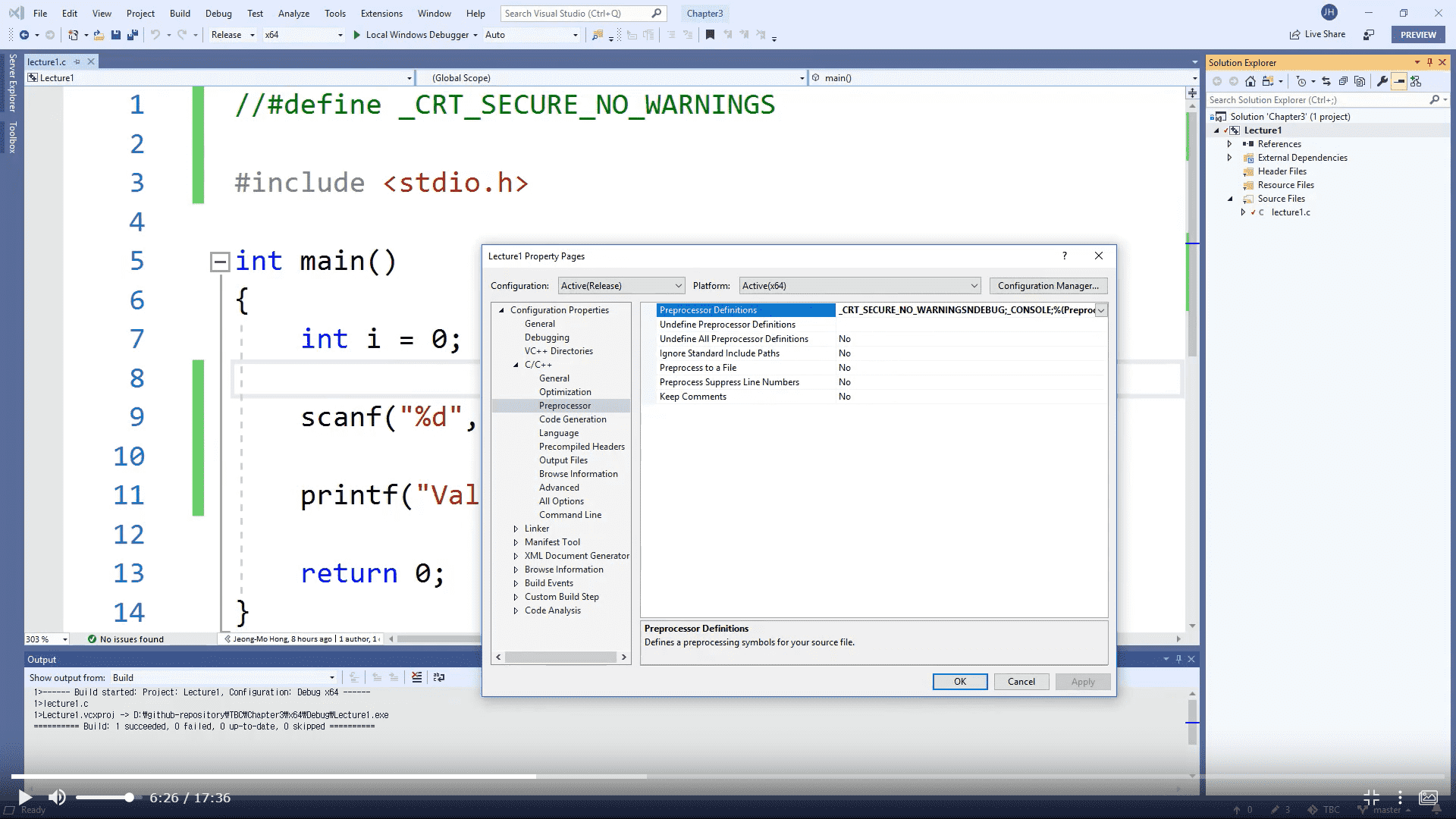Collapse the main() code block outline toggle
Viewport: 1456px width, 819px height.
[x=220, y=262]
